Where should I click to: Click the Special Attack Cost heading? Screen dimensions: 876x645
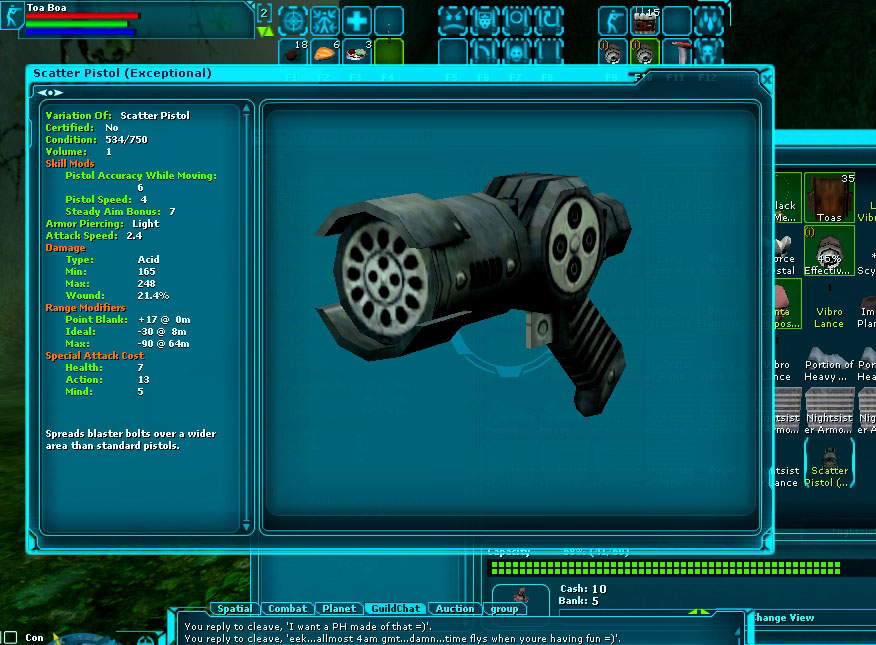pos(94,356)
